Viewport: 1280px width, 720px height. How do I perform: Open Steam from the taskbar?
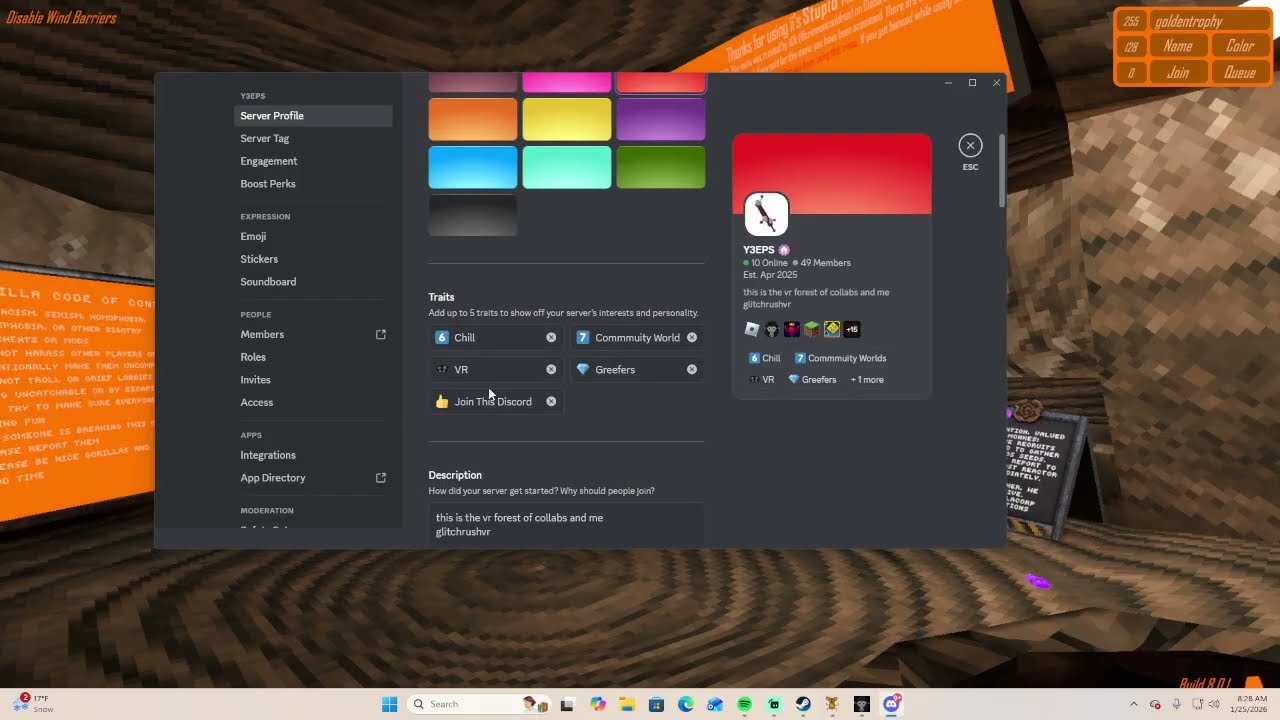point(803,704)
